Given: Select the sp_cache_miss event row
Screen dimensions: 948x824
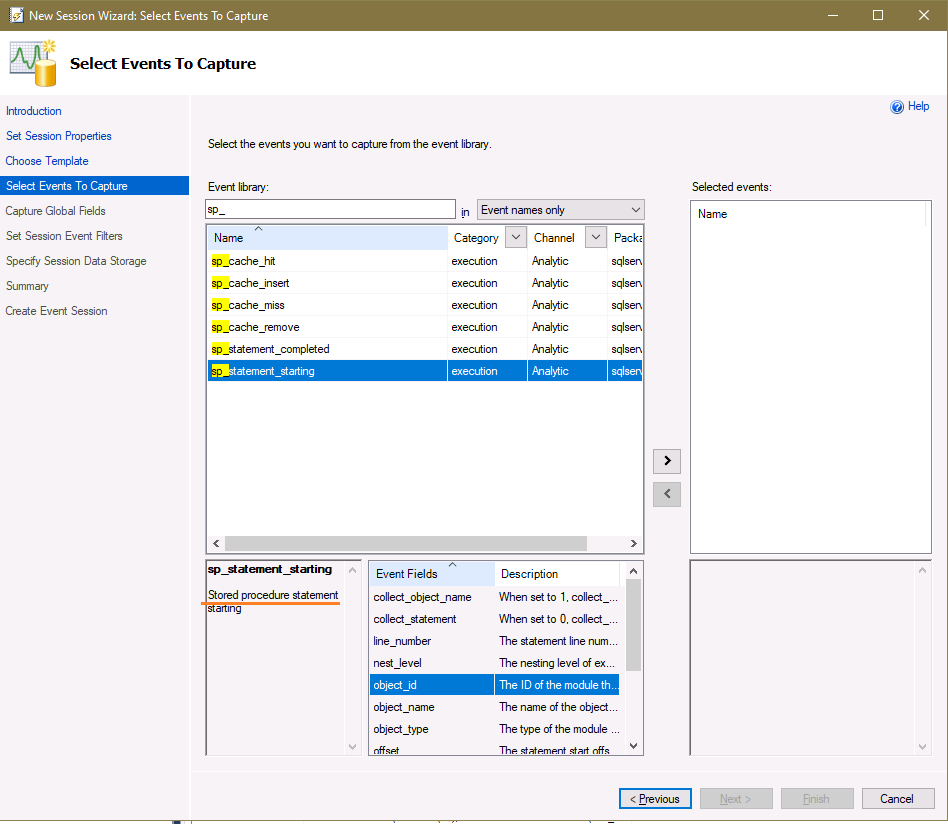Looking at the screenshot, I should 425,305.
